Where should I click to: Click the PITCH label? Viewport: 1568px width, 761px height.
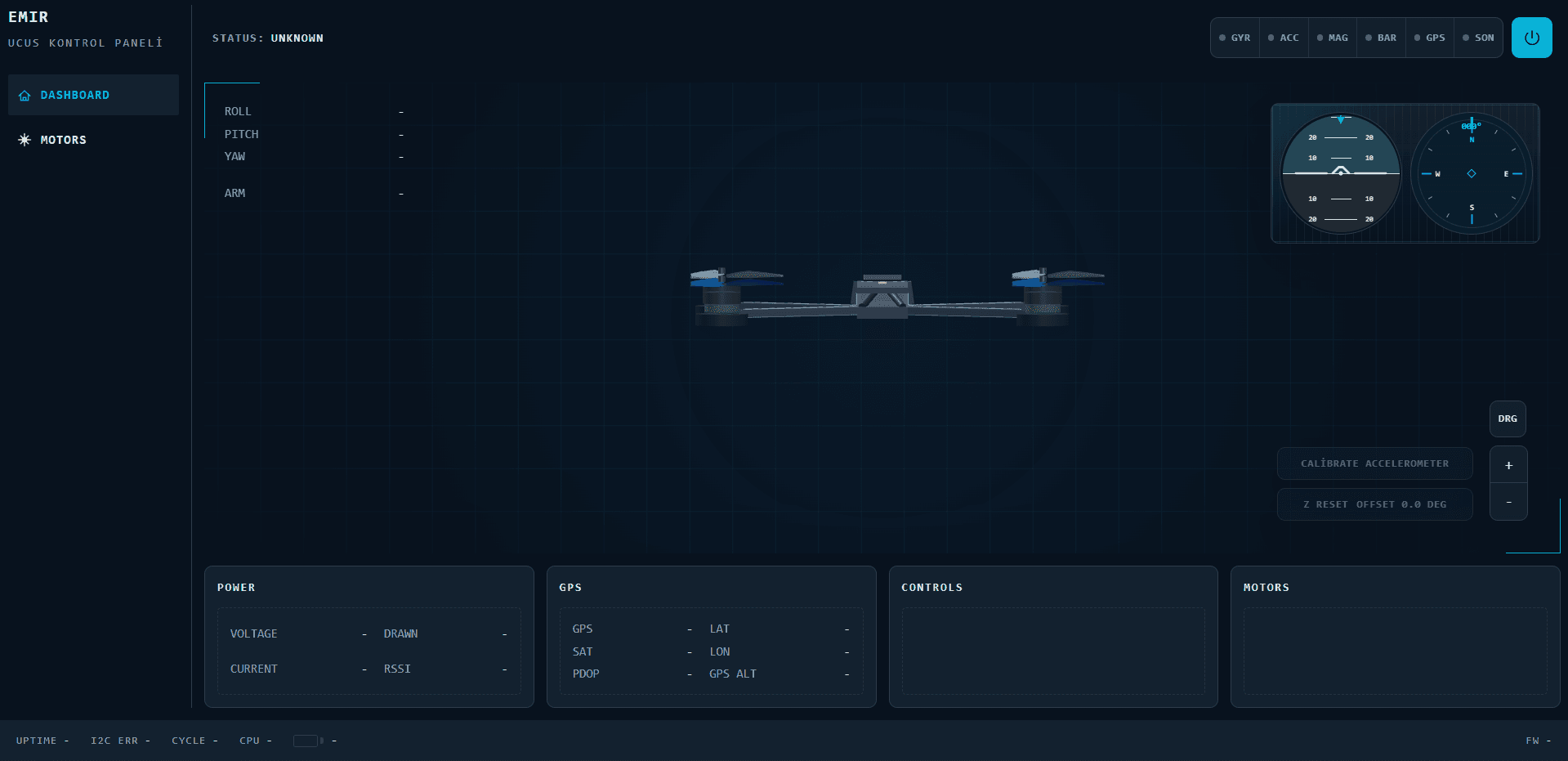(242, 134)
